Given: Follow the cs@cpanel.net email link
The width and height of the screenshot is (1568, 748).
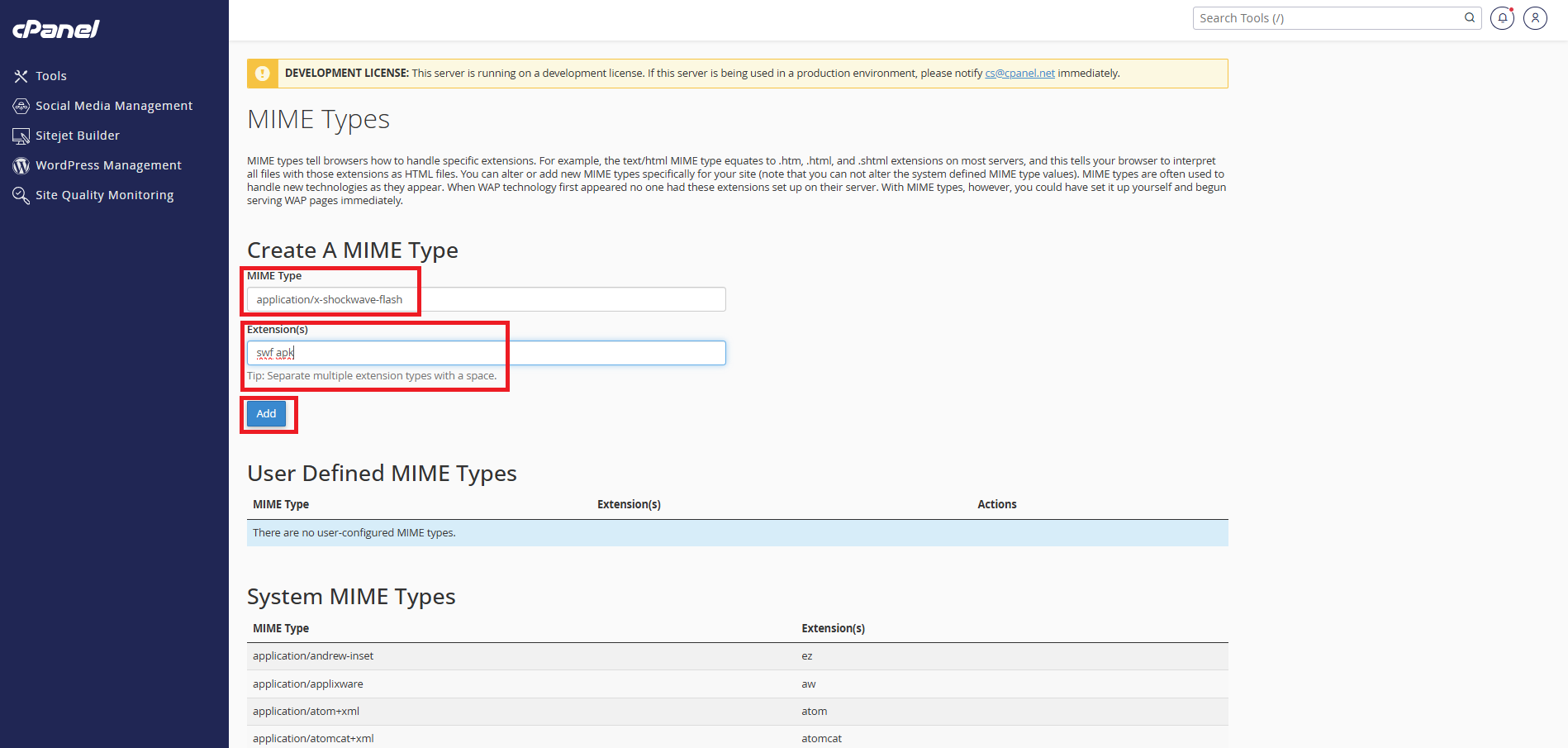Looking at the screenshot, I should point(1019,74).
